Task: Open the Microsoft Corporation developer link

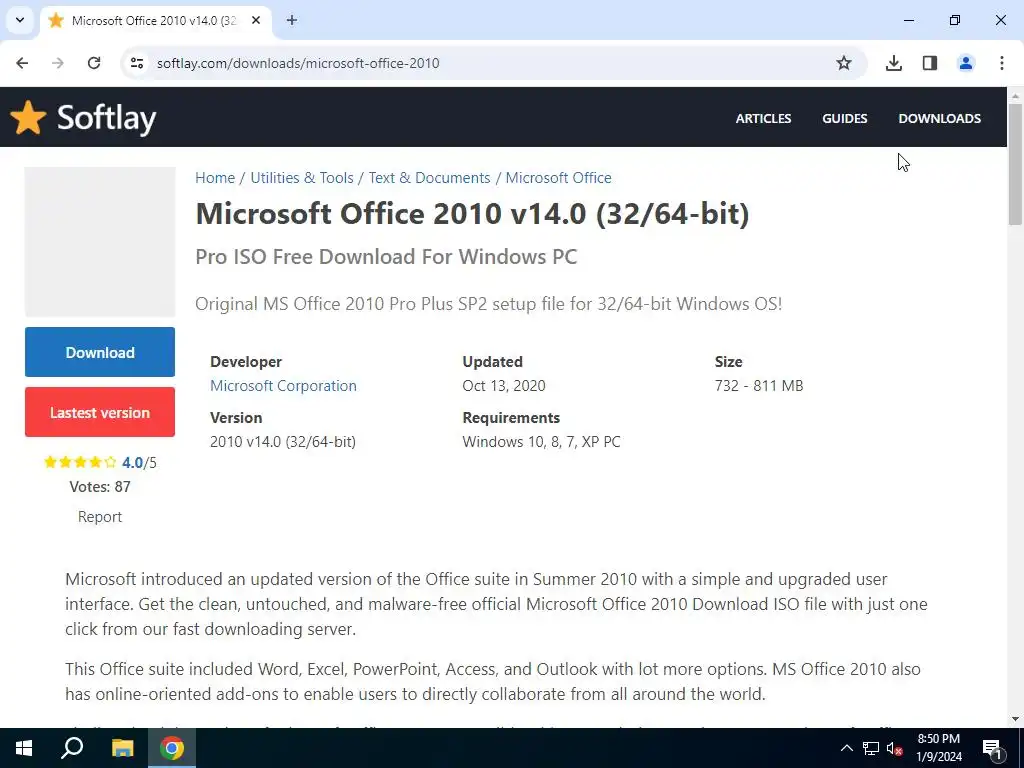Action: [283, 385]
